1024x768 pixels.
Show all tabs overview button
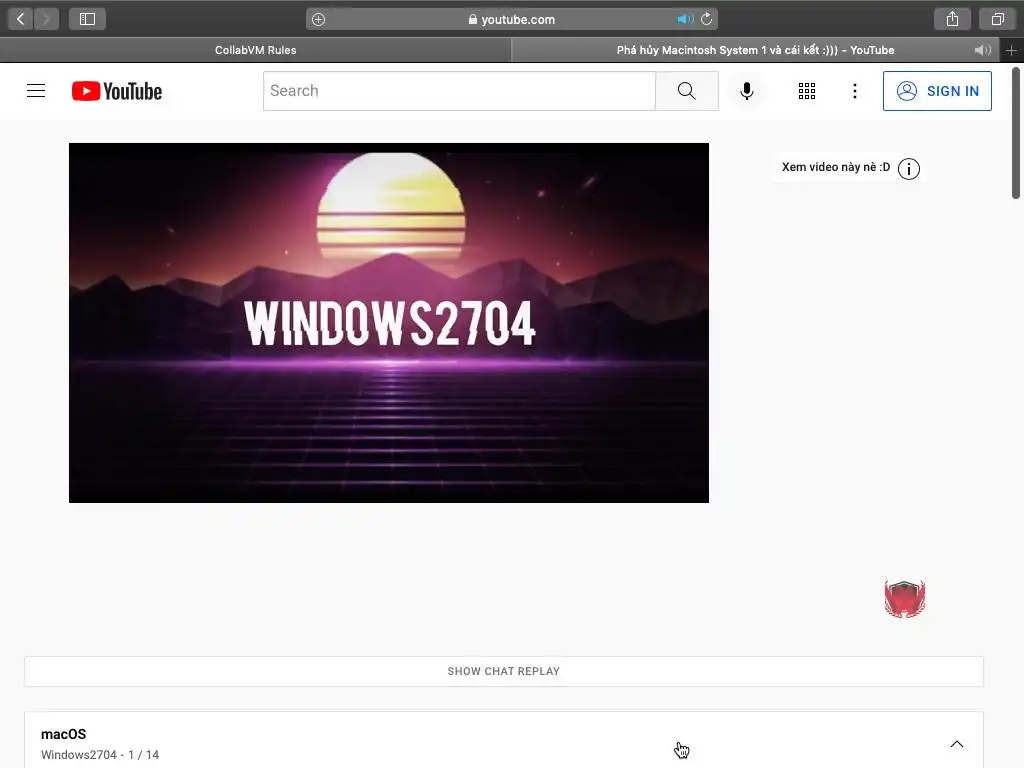pos(997,19)
